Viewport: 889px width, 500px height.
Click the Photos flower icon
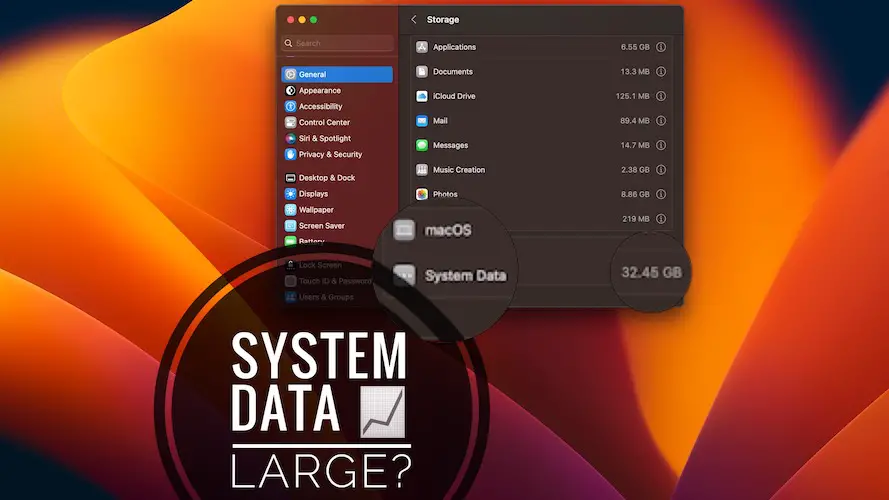pos(422,194)
